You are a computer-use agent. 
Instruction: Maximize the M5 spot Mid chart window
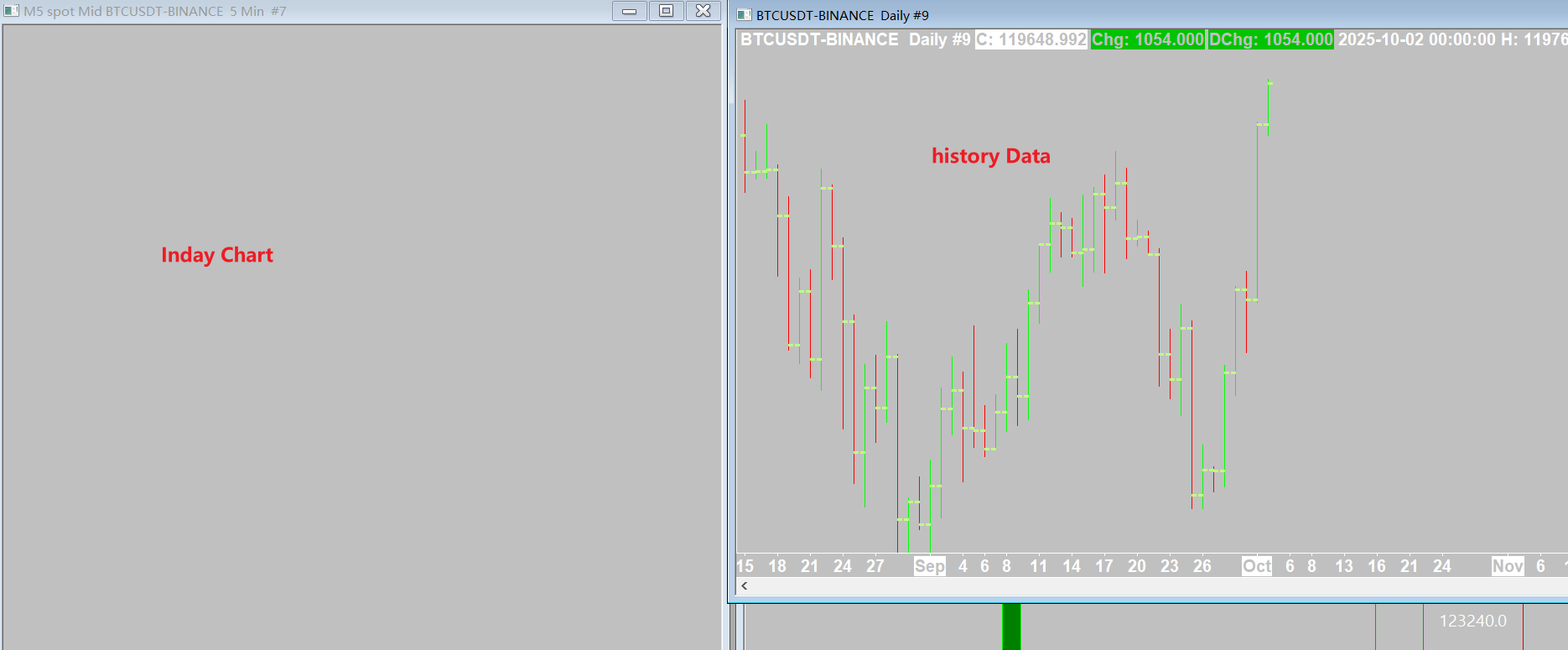point(666,11)
